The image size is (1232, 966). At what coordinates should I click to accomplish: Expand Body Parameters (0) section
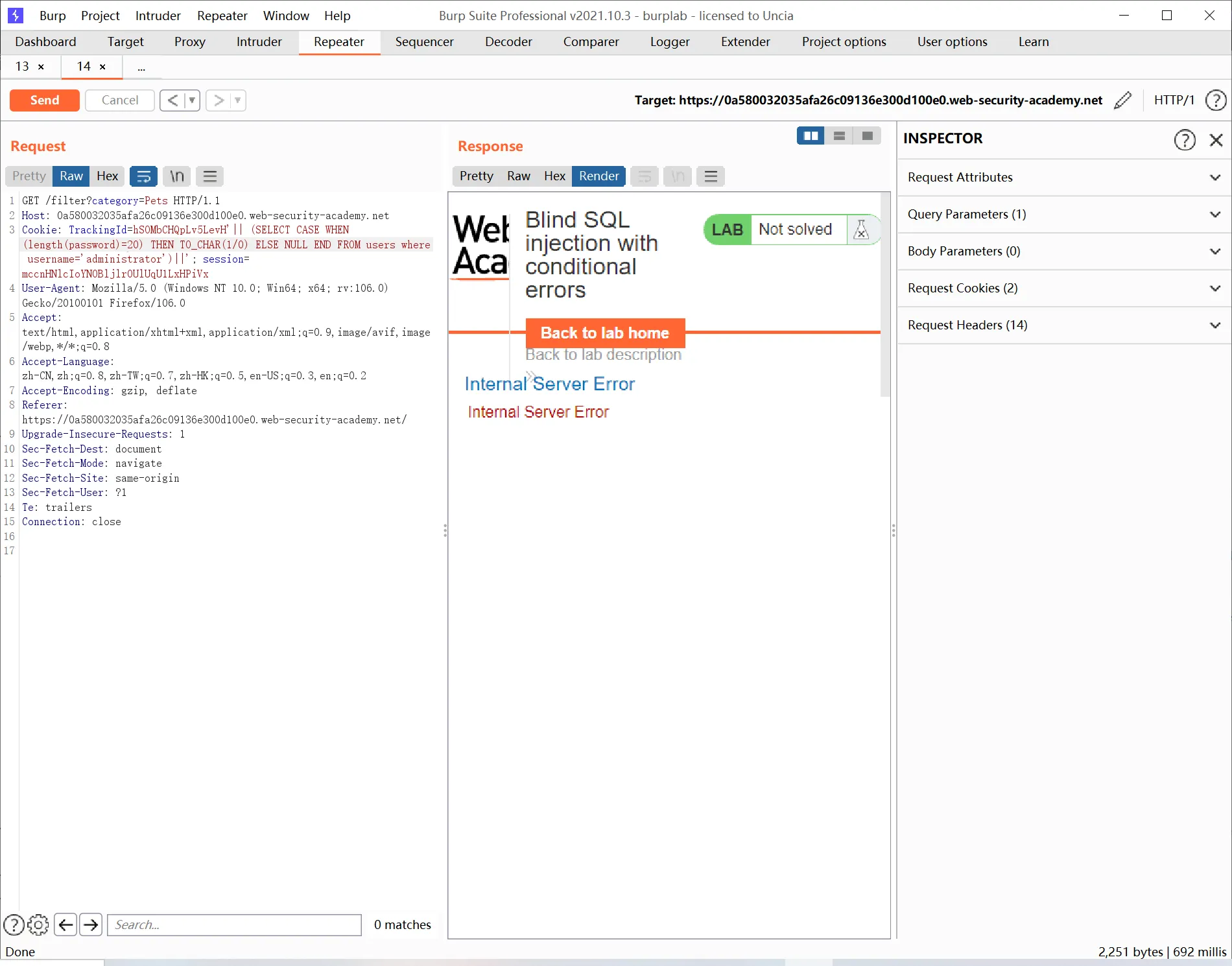click(1064, 251)
